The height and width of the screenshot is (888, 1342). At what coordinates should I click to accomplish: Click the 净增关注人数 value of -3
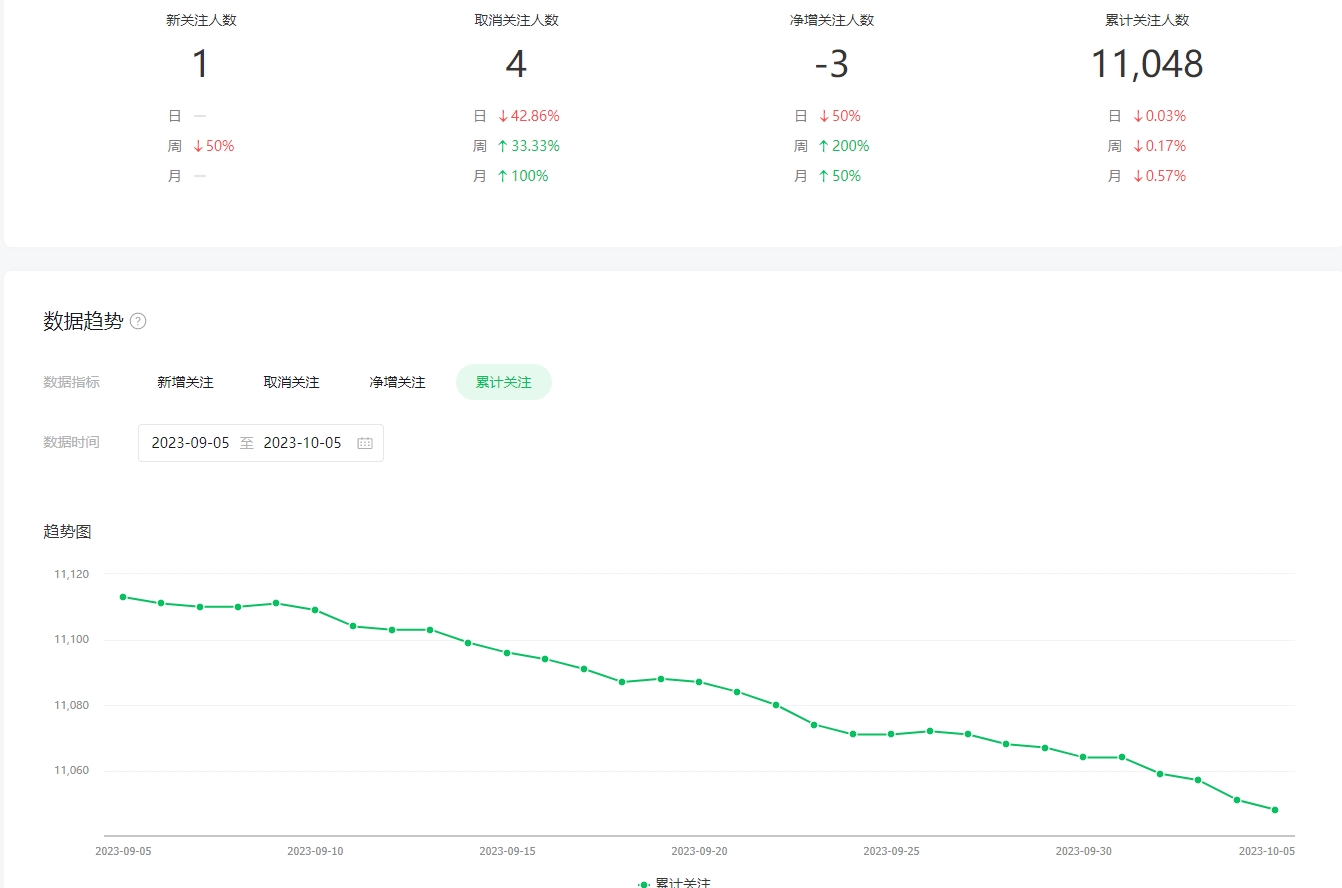coord(831,64)
